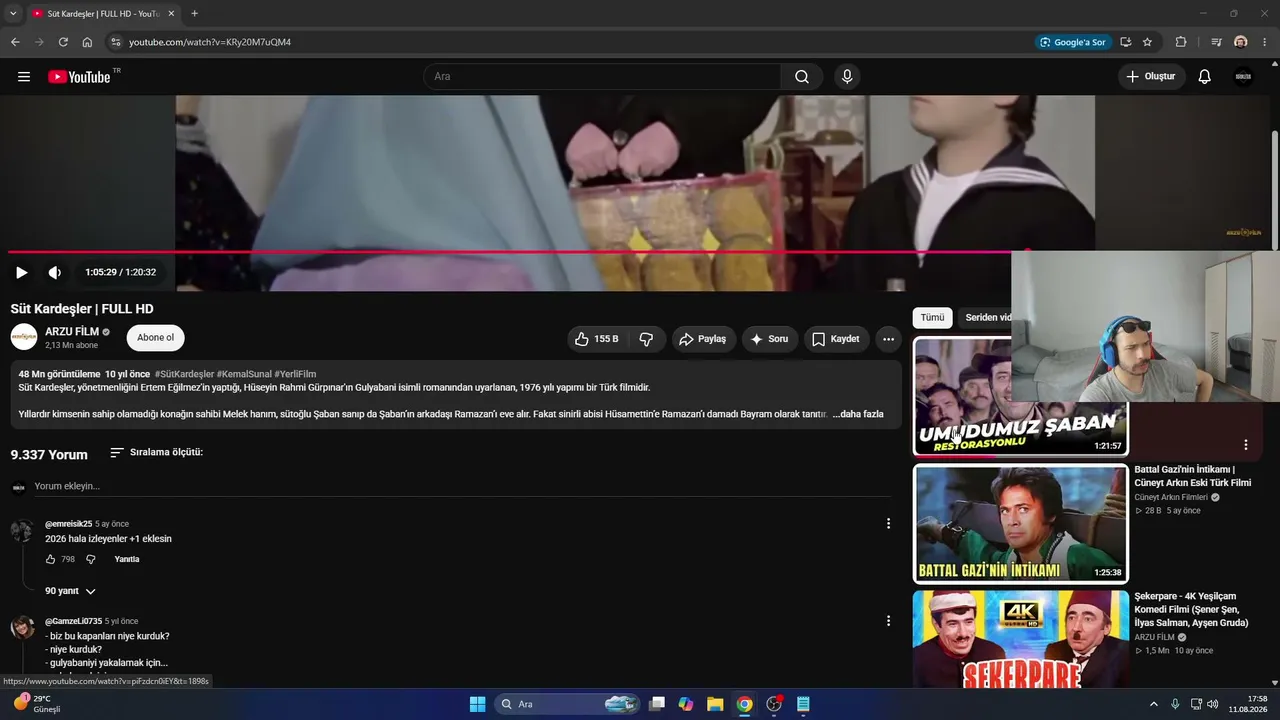Like the video with thumbs up

click(597, 339)
